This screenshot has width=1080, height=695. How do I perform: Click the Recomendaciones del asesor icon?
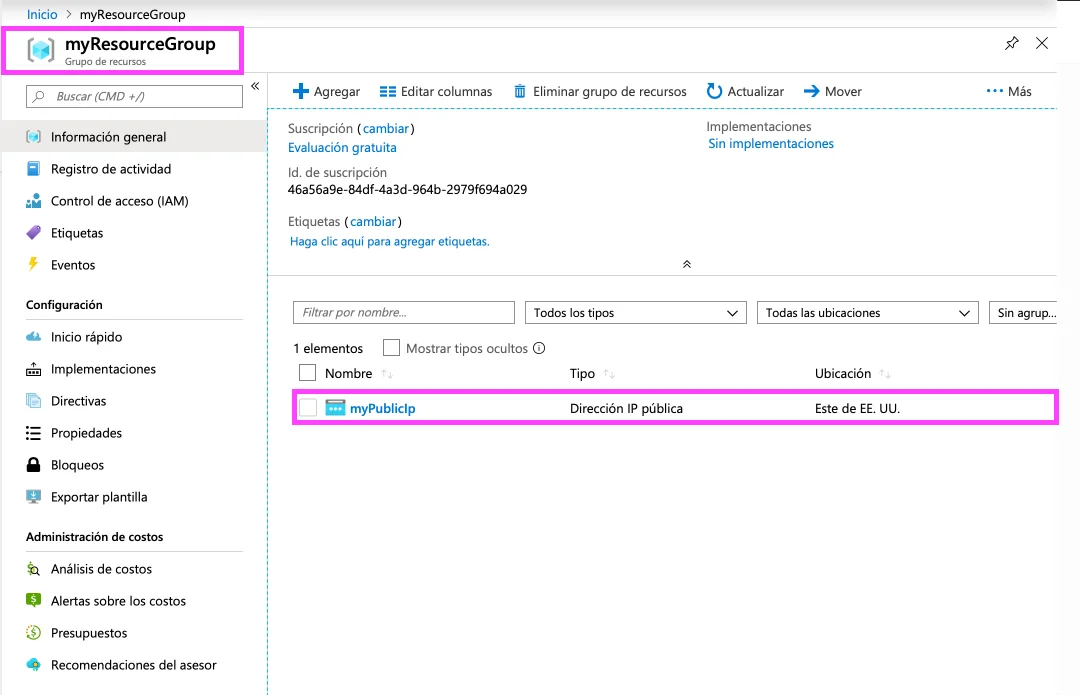pos(33,665)
